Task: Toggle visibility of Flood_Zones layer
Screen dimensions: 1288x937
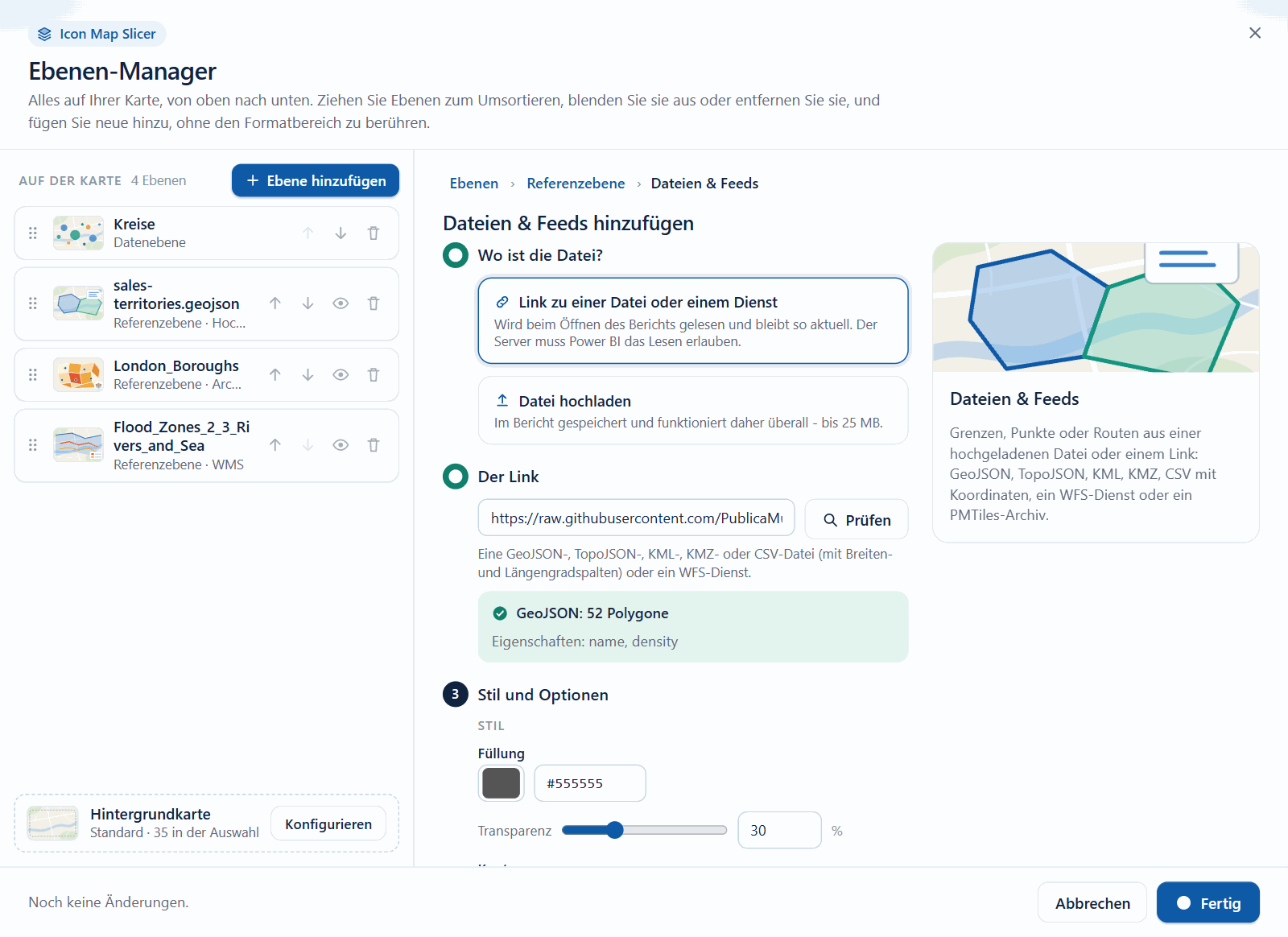Action: click(341, 445)
